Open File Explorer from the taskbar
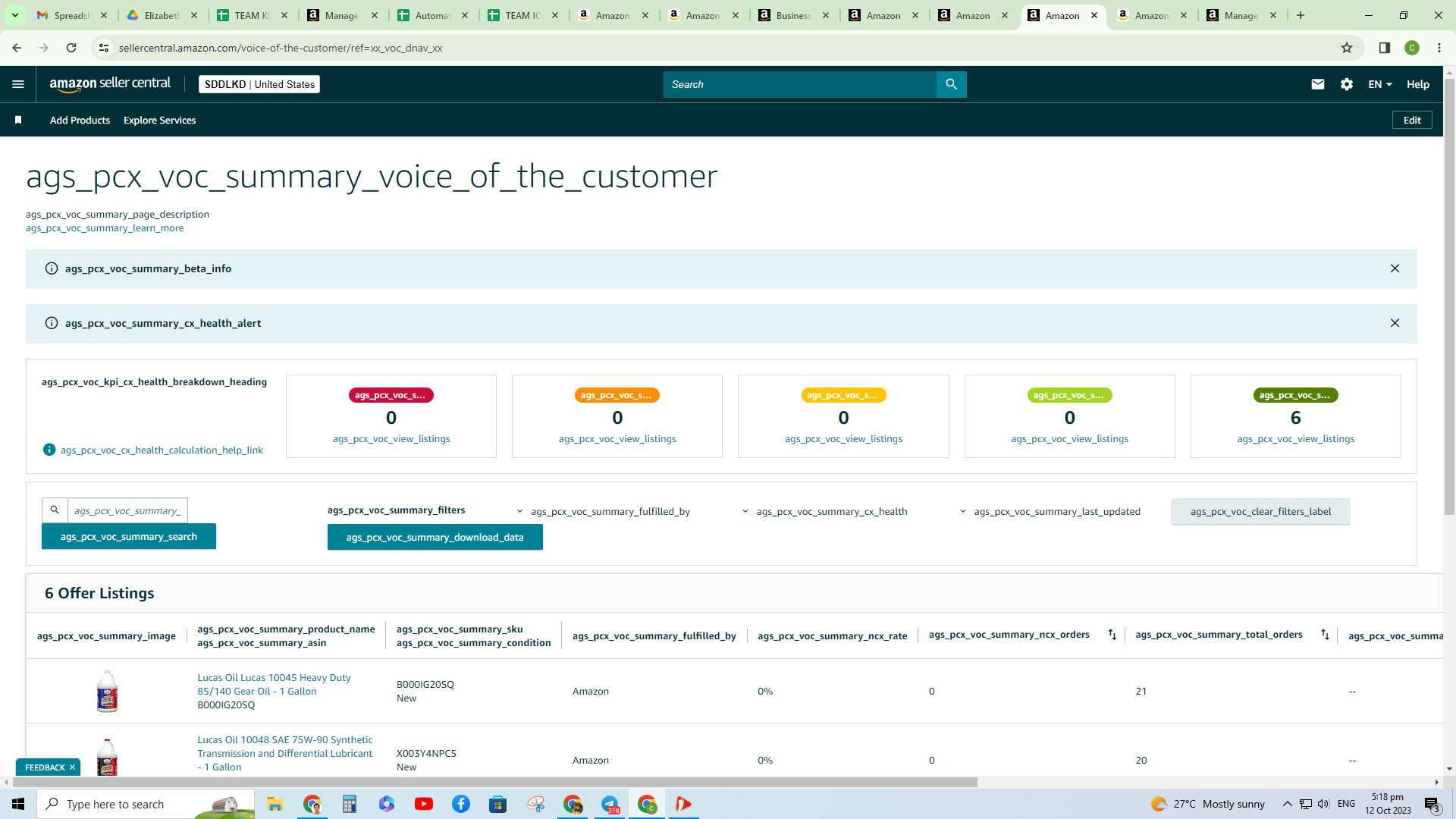Image resolution: width=1456 pixels, height=819 pixels. click(275, 804)
